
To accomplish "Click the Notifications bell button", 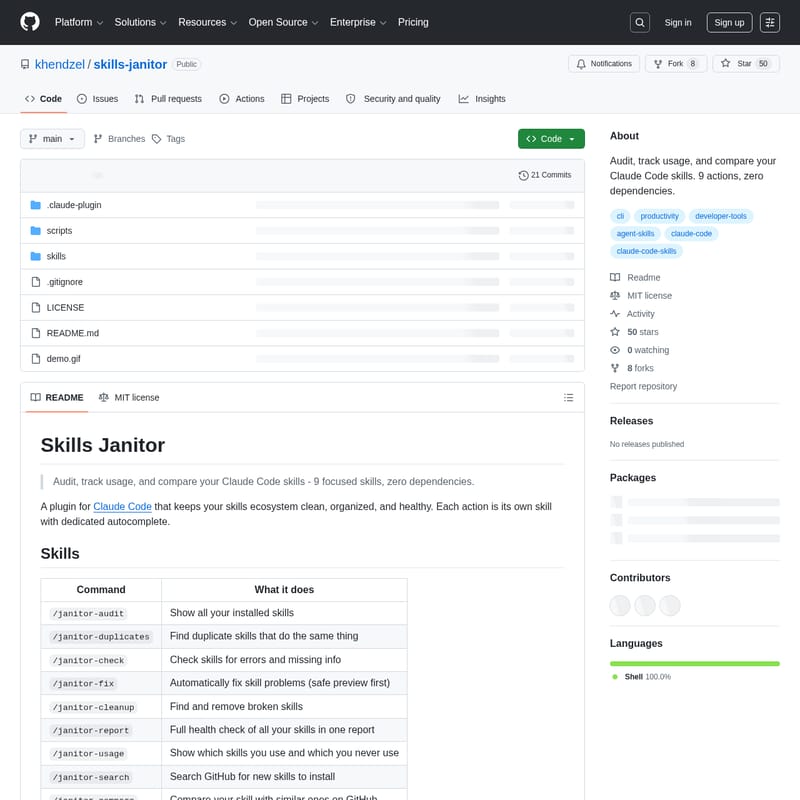I will [604, 64].
